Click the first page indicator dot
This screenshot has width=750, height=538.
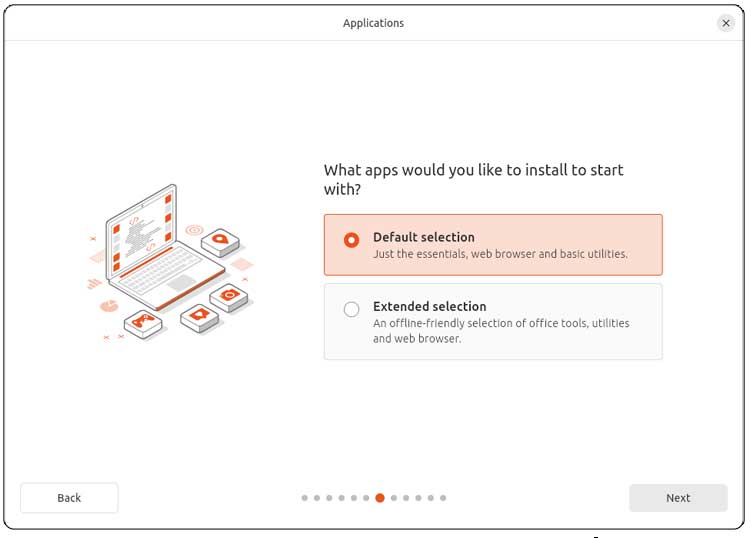305,498
